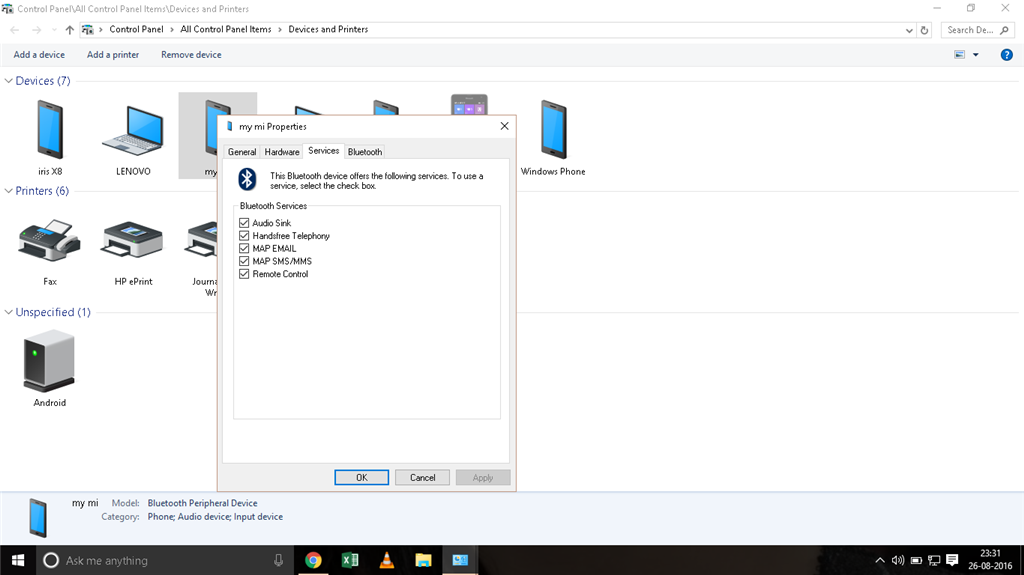Launch Google Chrome from taskbar

pyautogui.click(x=313, y=560)
